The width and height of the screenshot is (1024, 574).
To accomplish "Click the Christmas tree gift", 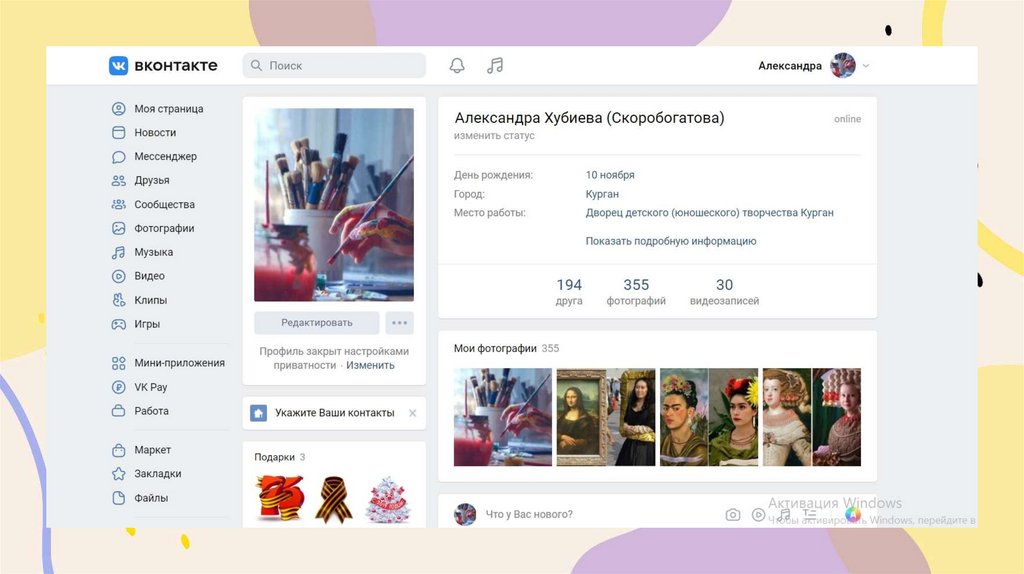I will 387,500.
